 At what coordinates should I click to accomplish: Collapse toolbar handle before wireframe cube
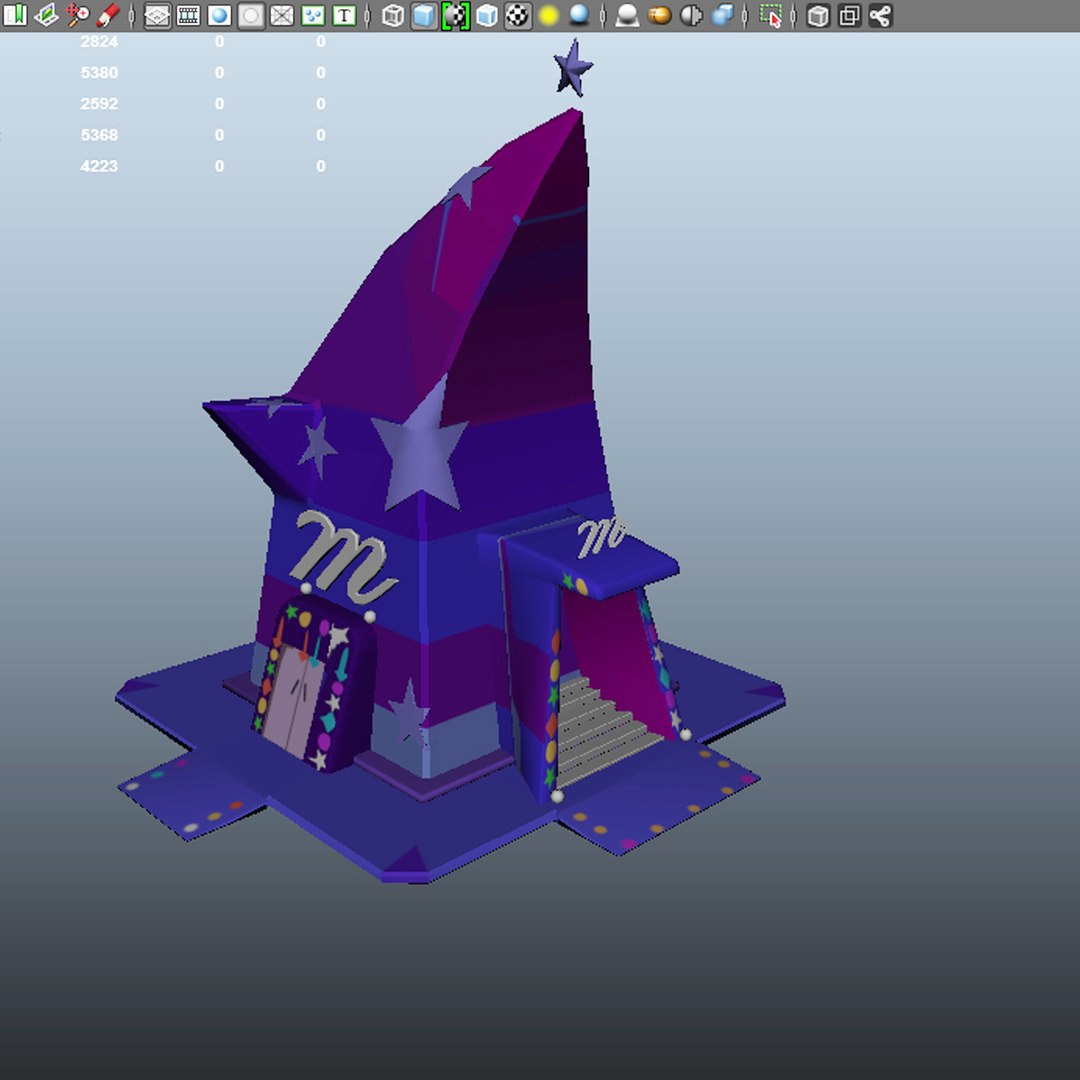tap(367, 15)
